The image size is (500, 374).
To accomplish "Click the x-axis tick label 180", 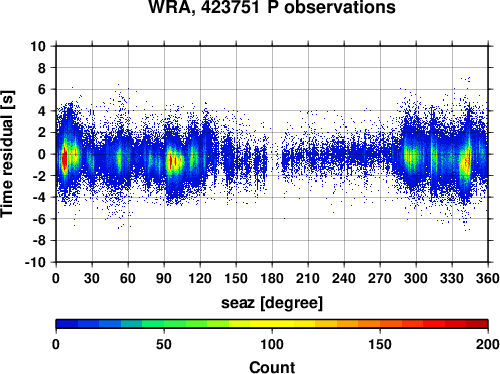I will [272, 278].
